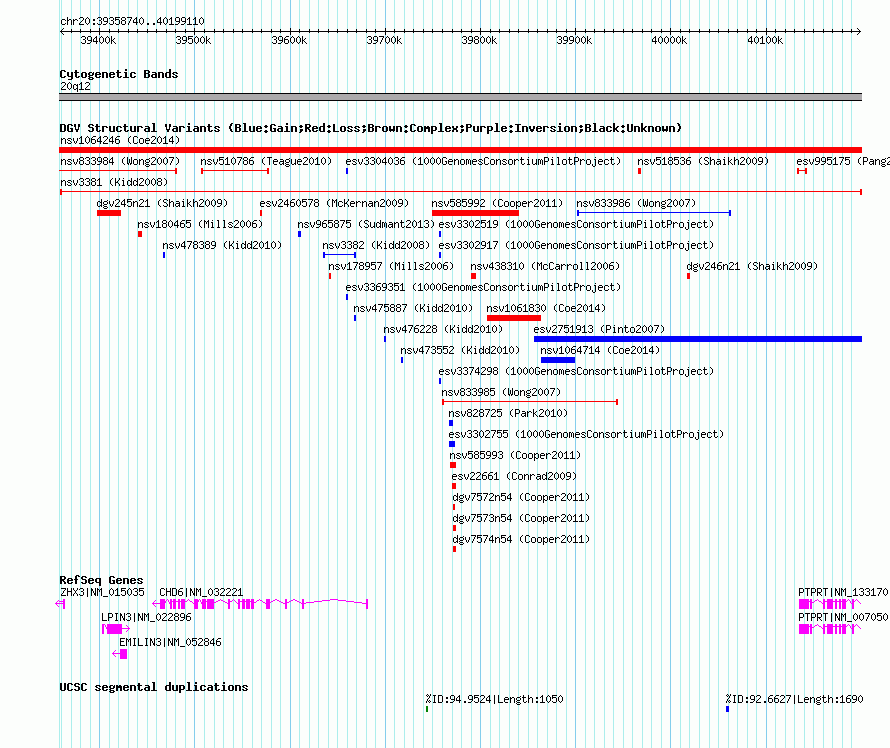Click UCSC segmental duplications track title
The height and width of the screenshot is (748, 890).
pyautogui.click(x=154, y=687)
